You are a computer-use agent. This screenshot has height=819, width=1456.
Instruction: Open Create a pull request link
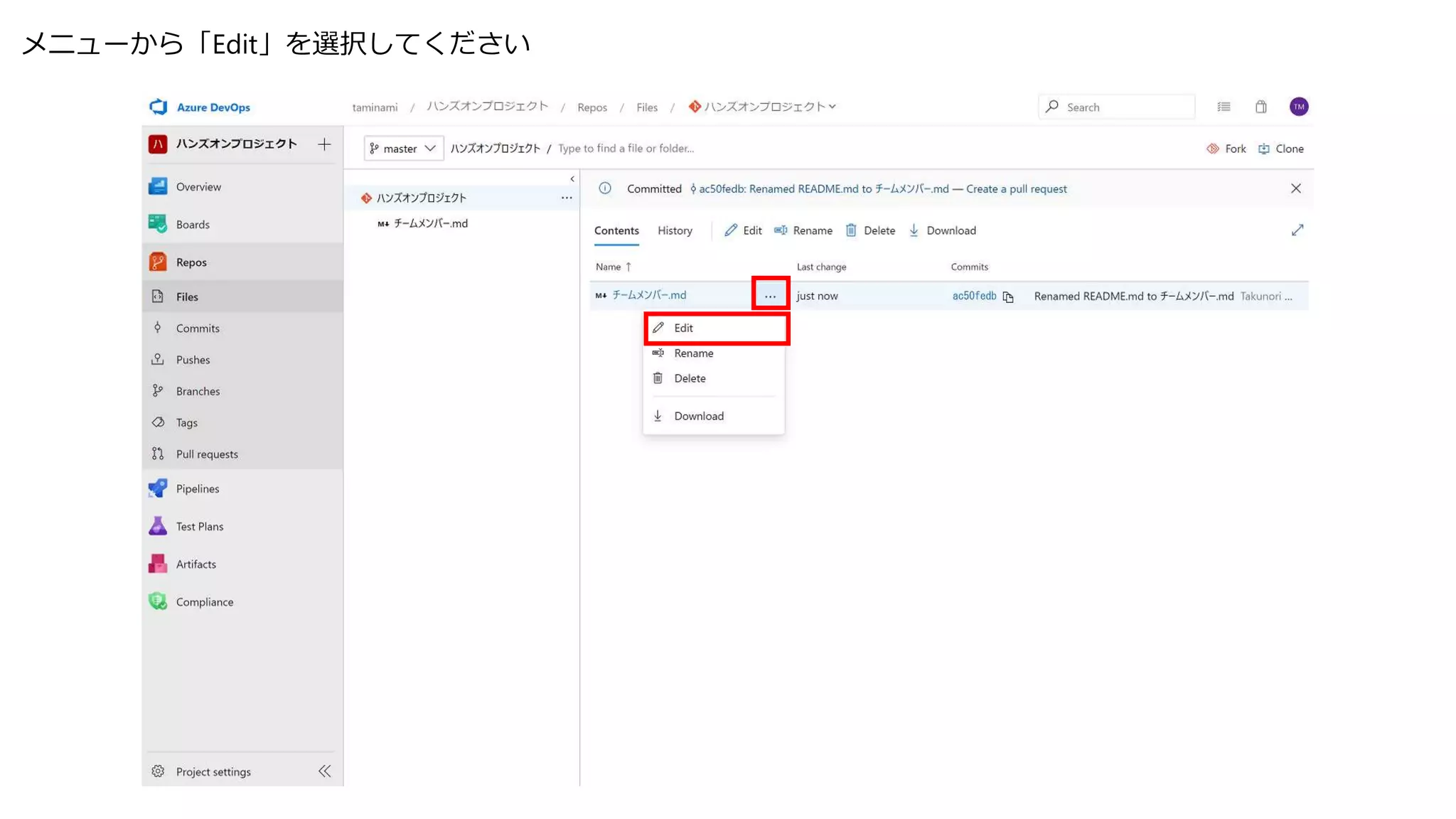(x=1016, y=188)
